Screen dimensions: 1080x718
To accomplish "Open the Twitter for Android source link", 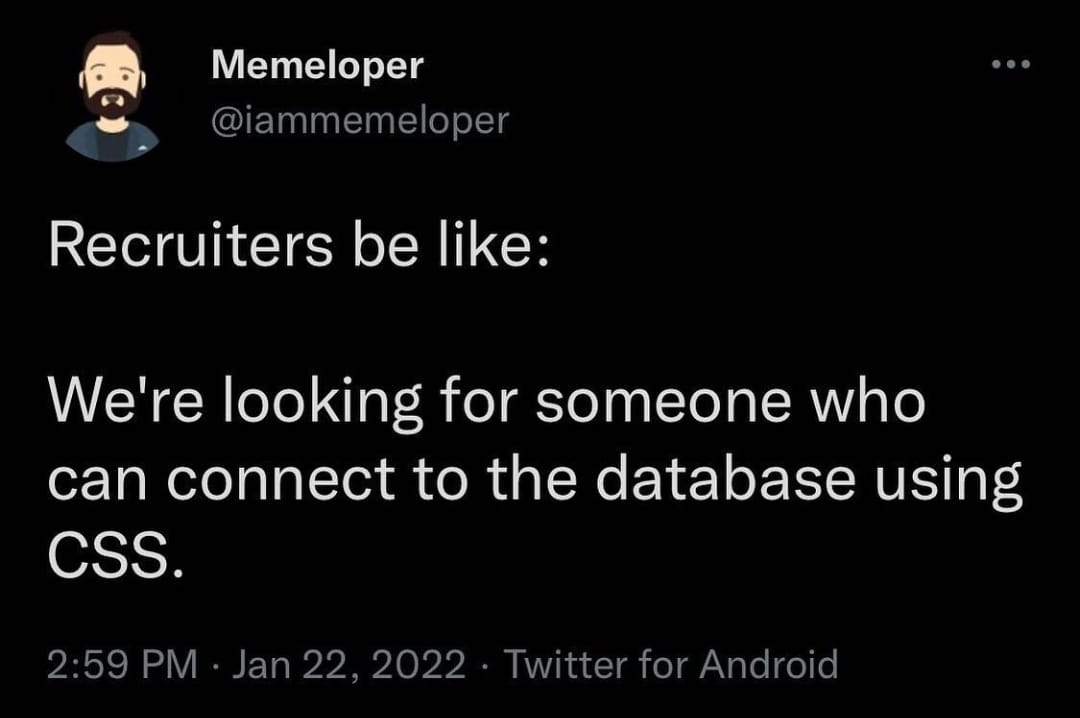I will pos(670,664).
